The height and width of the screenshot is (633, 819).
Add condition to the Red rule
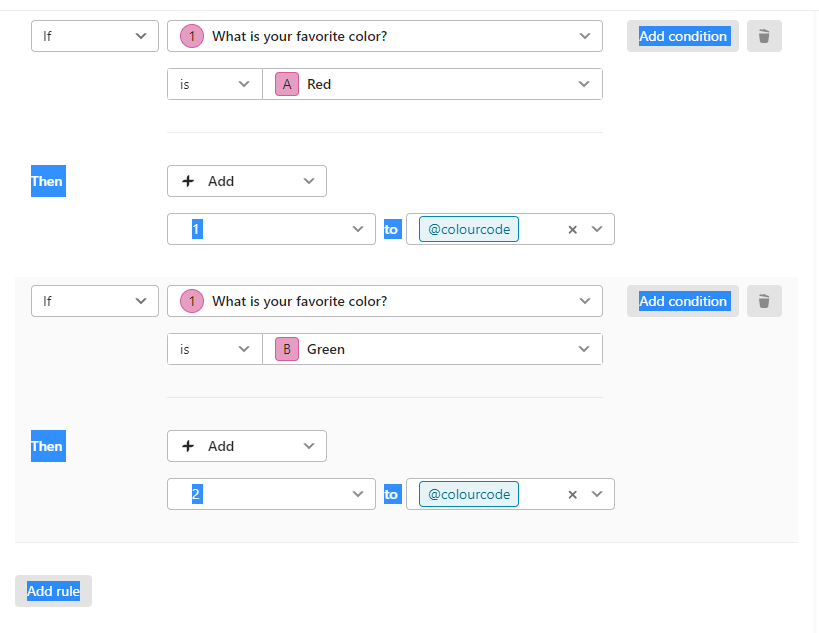click(683, 36)
